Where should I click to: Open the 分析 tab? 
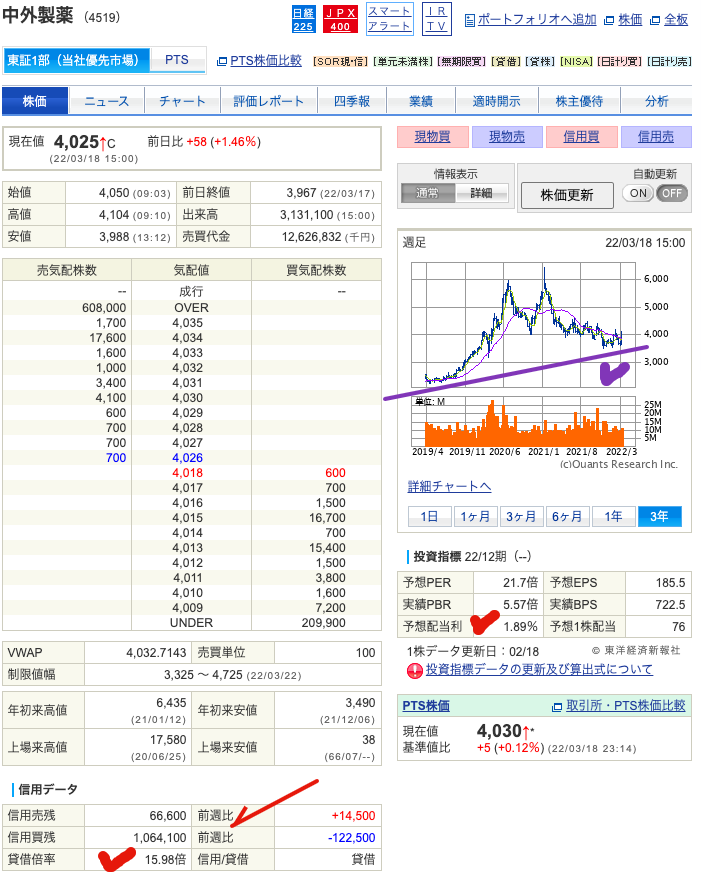tap(657, 101)
